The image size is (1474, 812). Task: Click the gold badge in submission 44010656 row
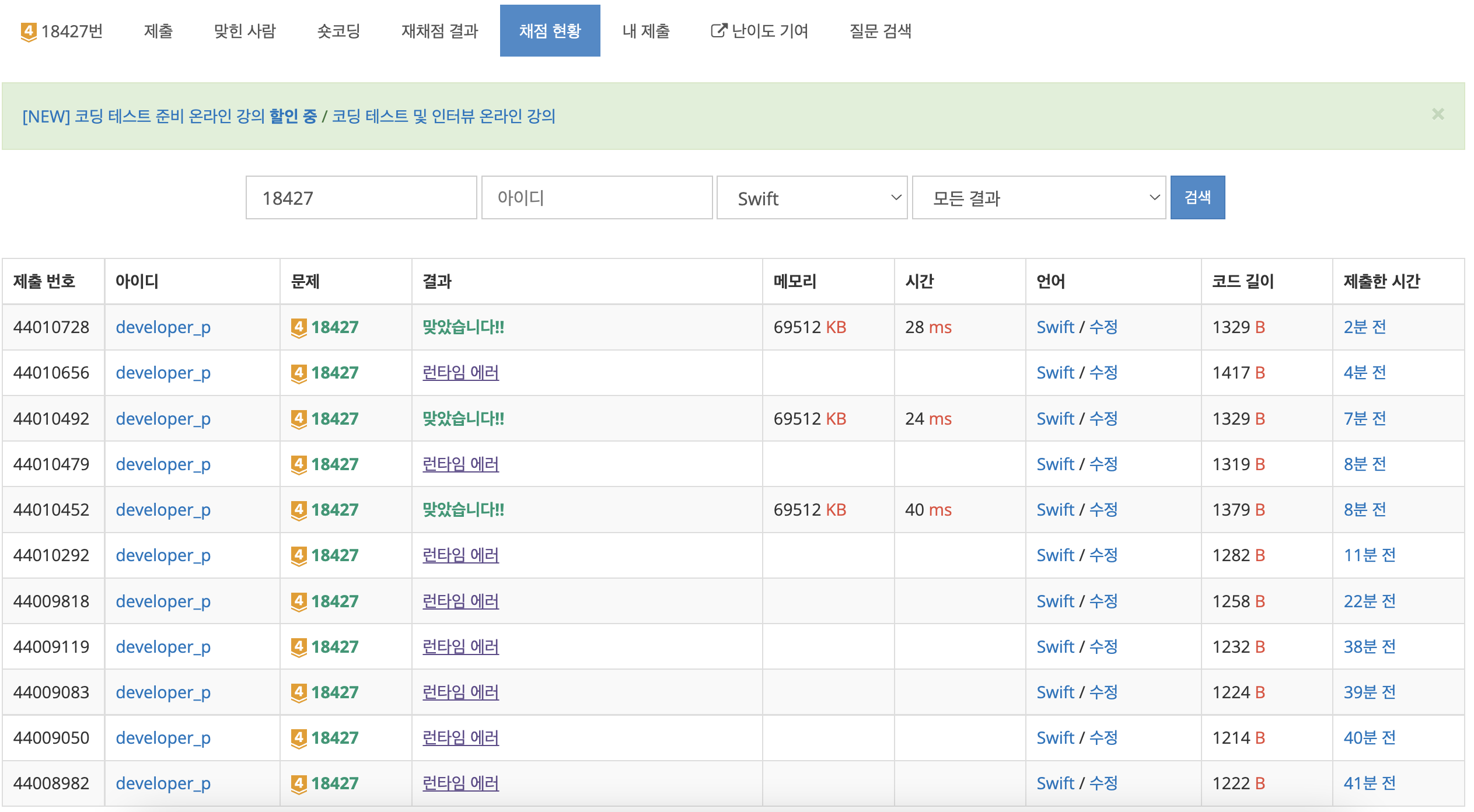[299, 373]
